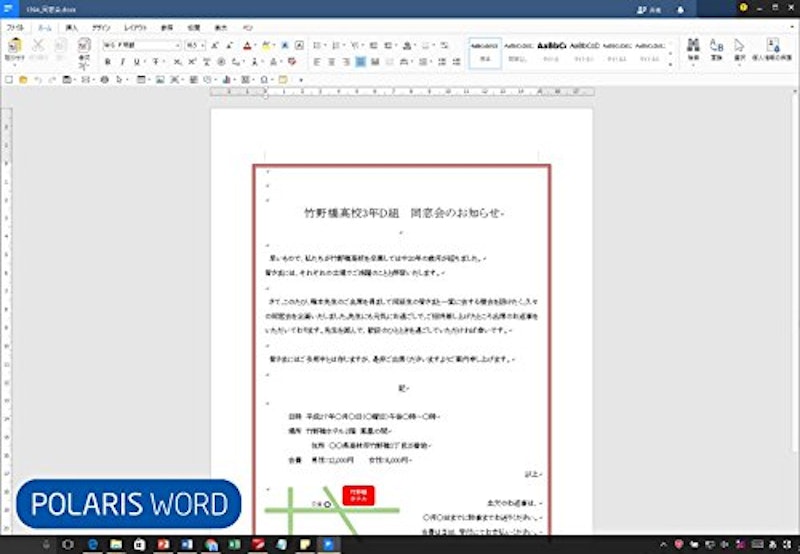This screenshot has height=554, width=800.
Task: Increase font size with grow font icon
Action: click(x=215, y=45)
